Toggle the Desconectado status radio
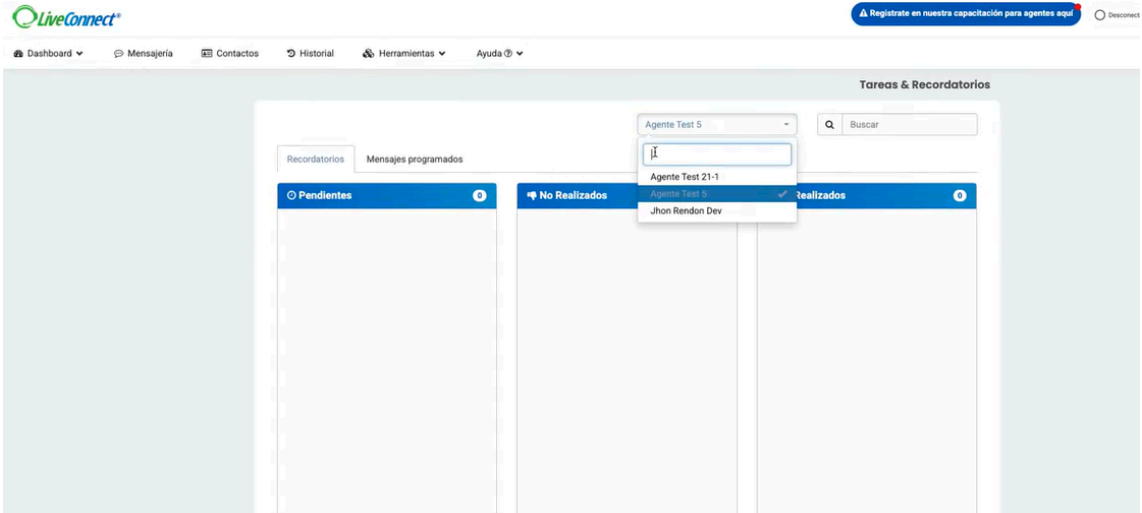The width and height of the screenshot is (1142, 513). 1100,15
